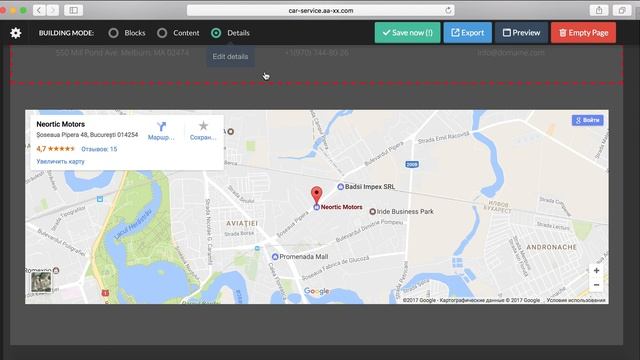The image size is (640, 360).
Task: Click the Export button
Action: 468,33
